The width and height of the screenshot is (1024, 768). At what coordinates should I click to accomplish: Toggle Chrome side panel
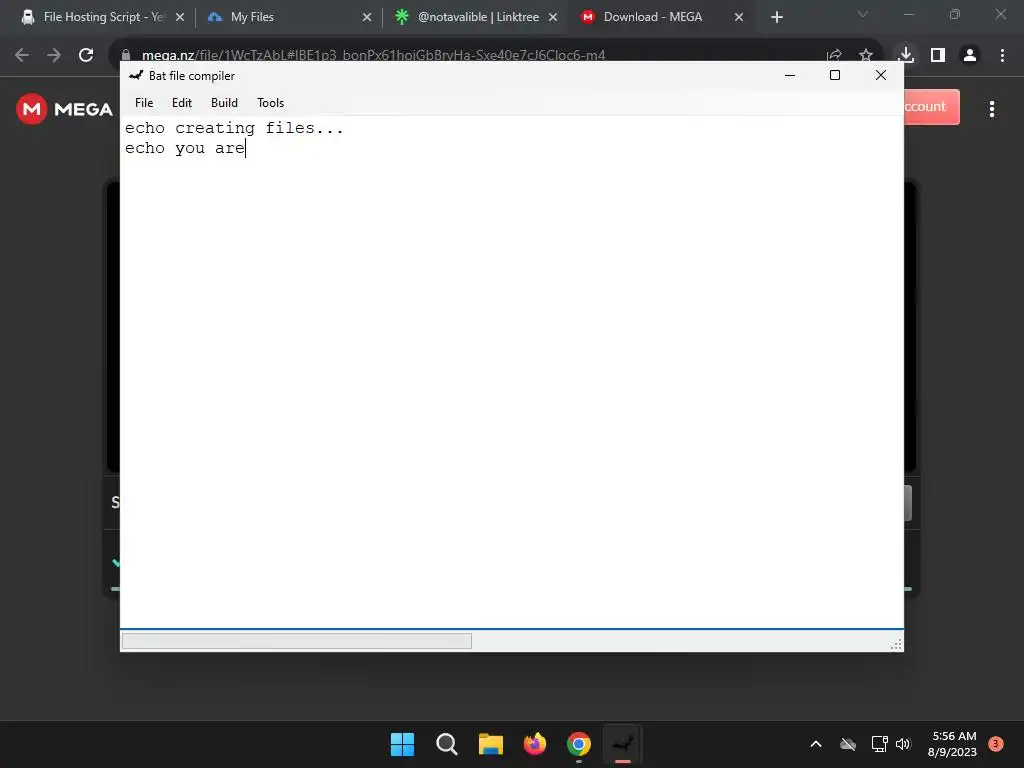click(x=938, y=56)
